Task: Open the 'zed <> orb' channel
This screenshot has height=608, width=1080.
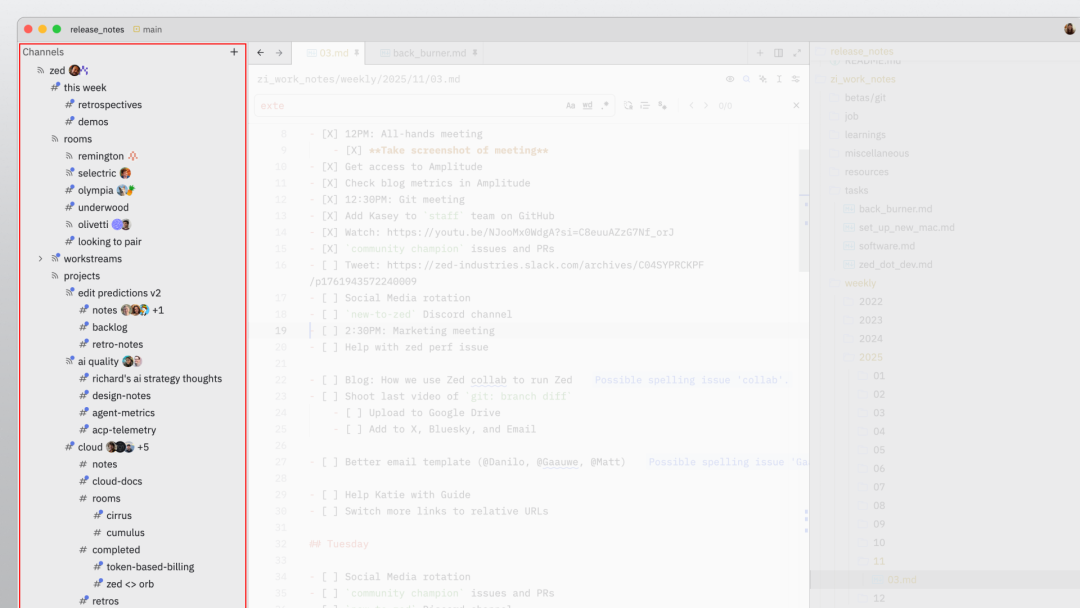Action: pos(130,584)
